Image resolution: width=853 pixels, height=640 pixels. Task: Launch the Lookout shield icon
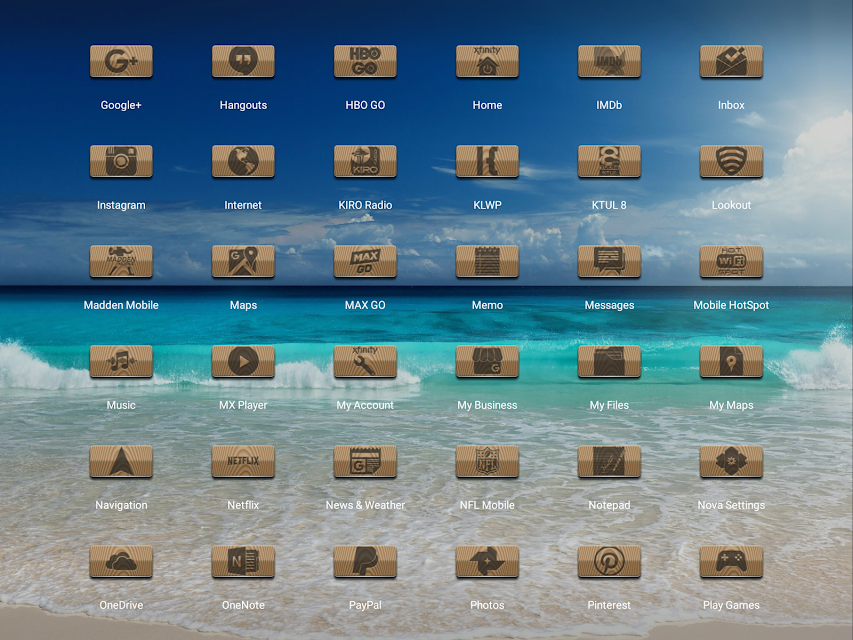point(731,161)
